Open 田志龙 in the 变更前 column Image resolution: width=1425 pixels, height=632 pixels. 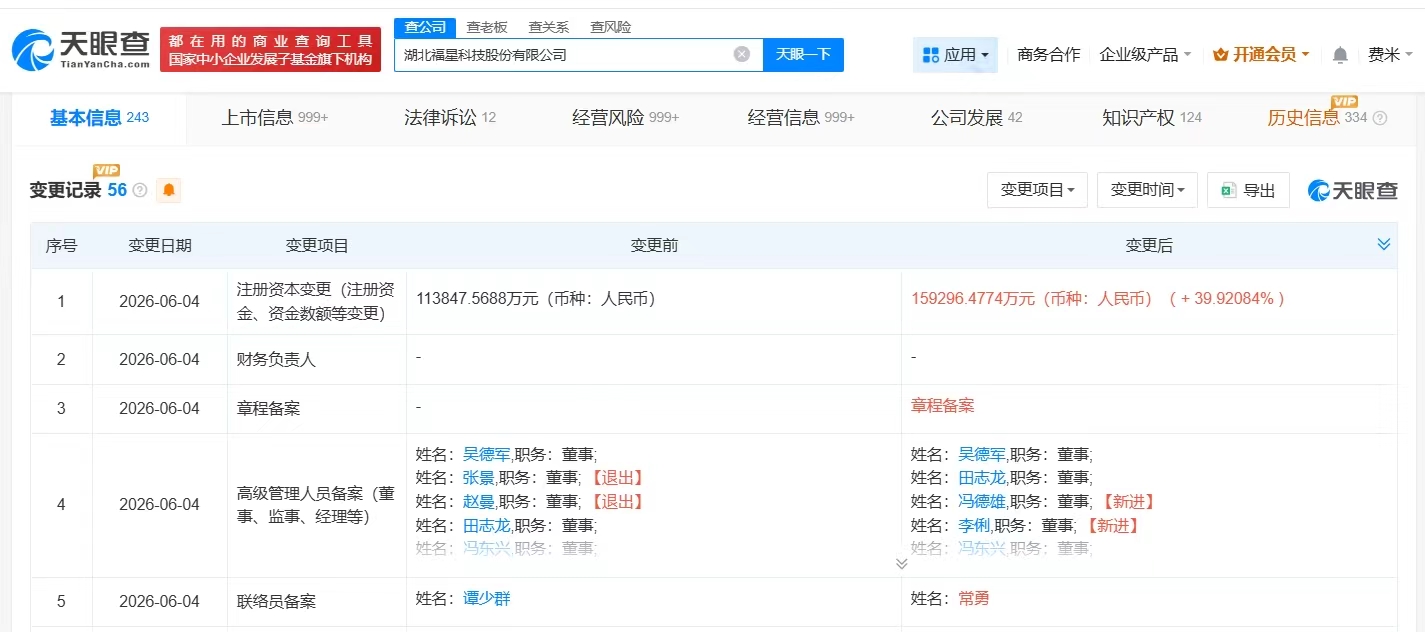pyautogui.click(x=487, y=526)
